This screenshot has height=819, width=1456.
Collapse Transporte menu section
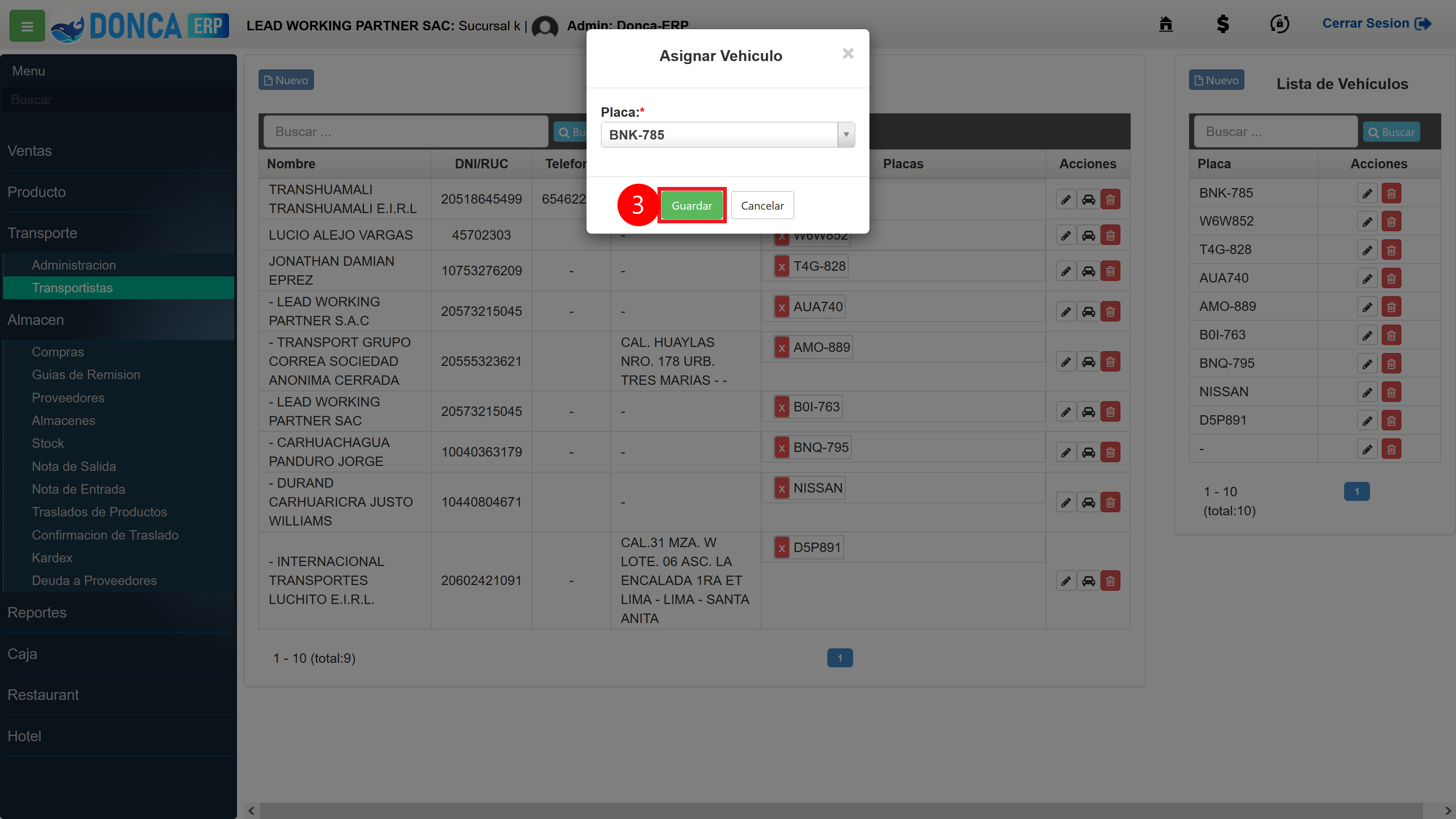tap(118, 233)
